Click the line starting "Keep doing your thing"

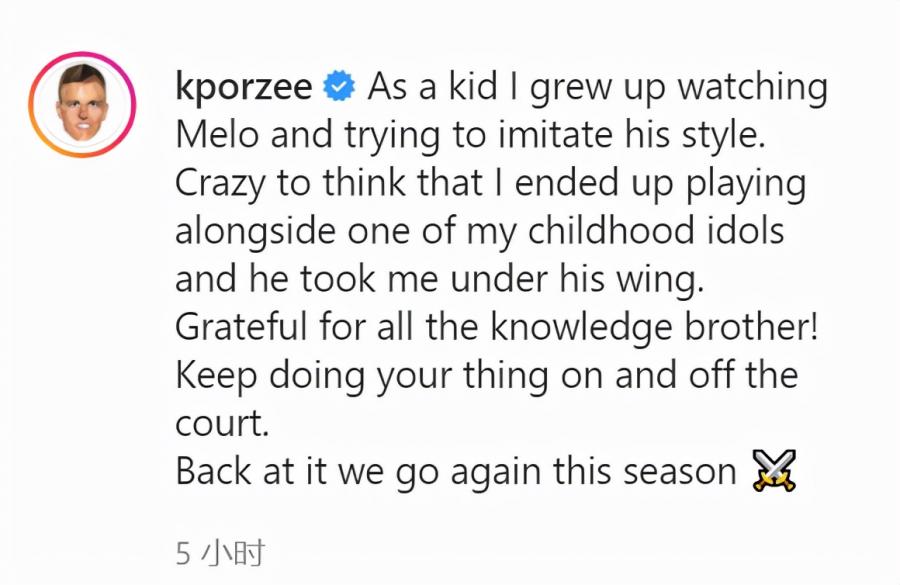(487, 375)
